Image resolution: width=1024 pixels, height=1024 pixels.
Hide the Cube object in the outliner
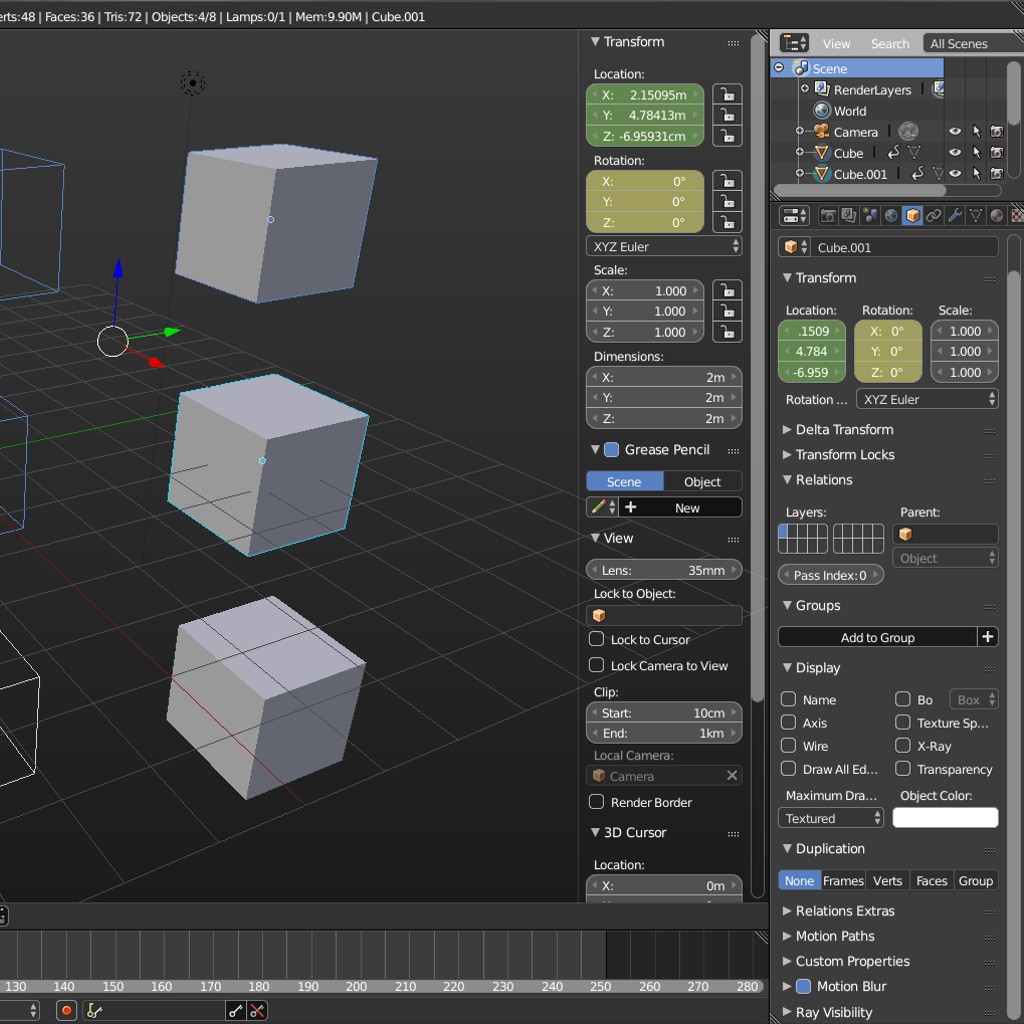tap(955, 152)
